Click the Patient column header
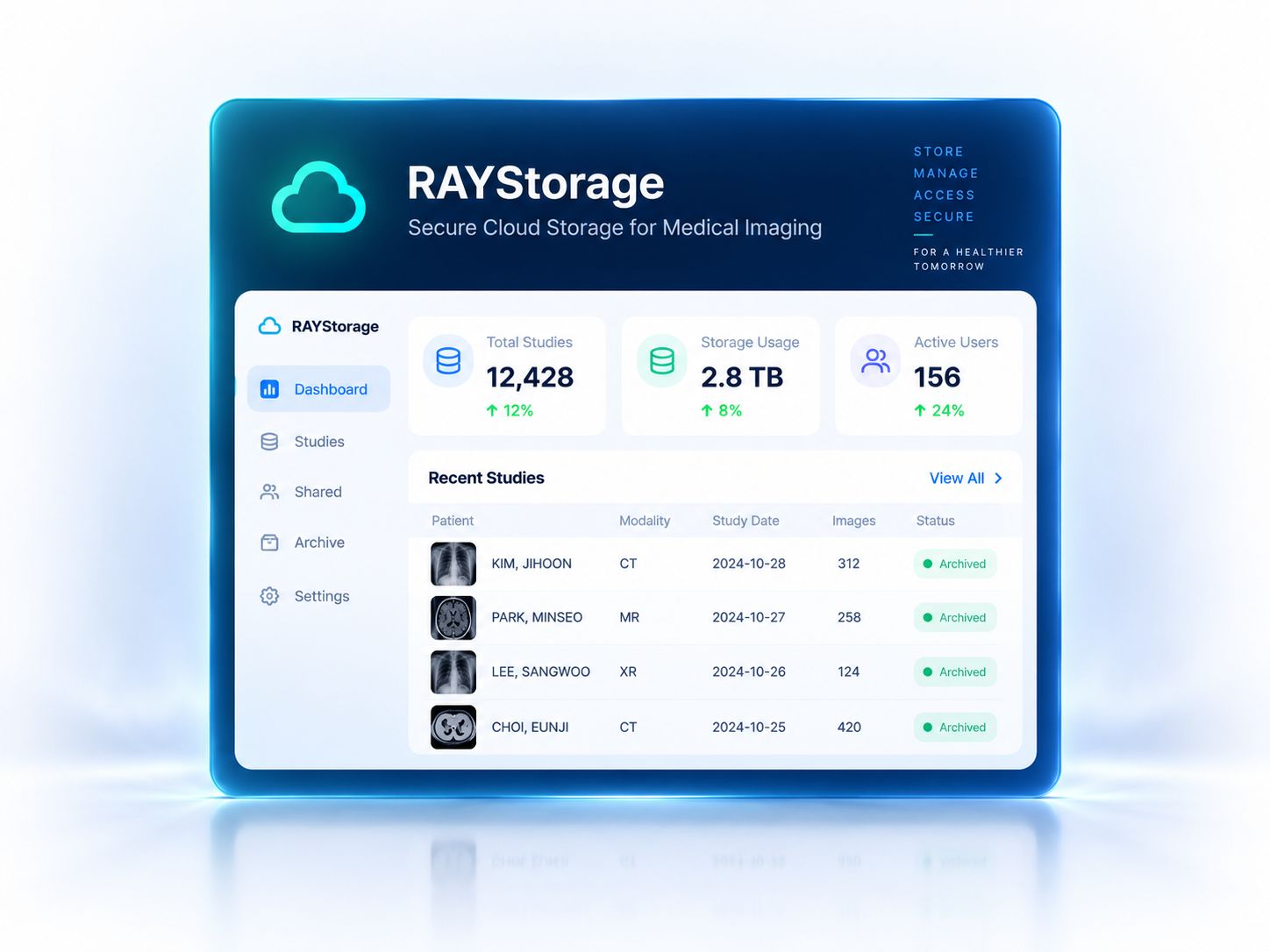This screenshot has height=952, width=1270. (x=453, y=521)
